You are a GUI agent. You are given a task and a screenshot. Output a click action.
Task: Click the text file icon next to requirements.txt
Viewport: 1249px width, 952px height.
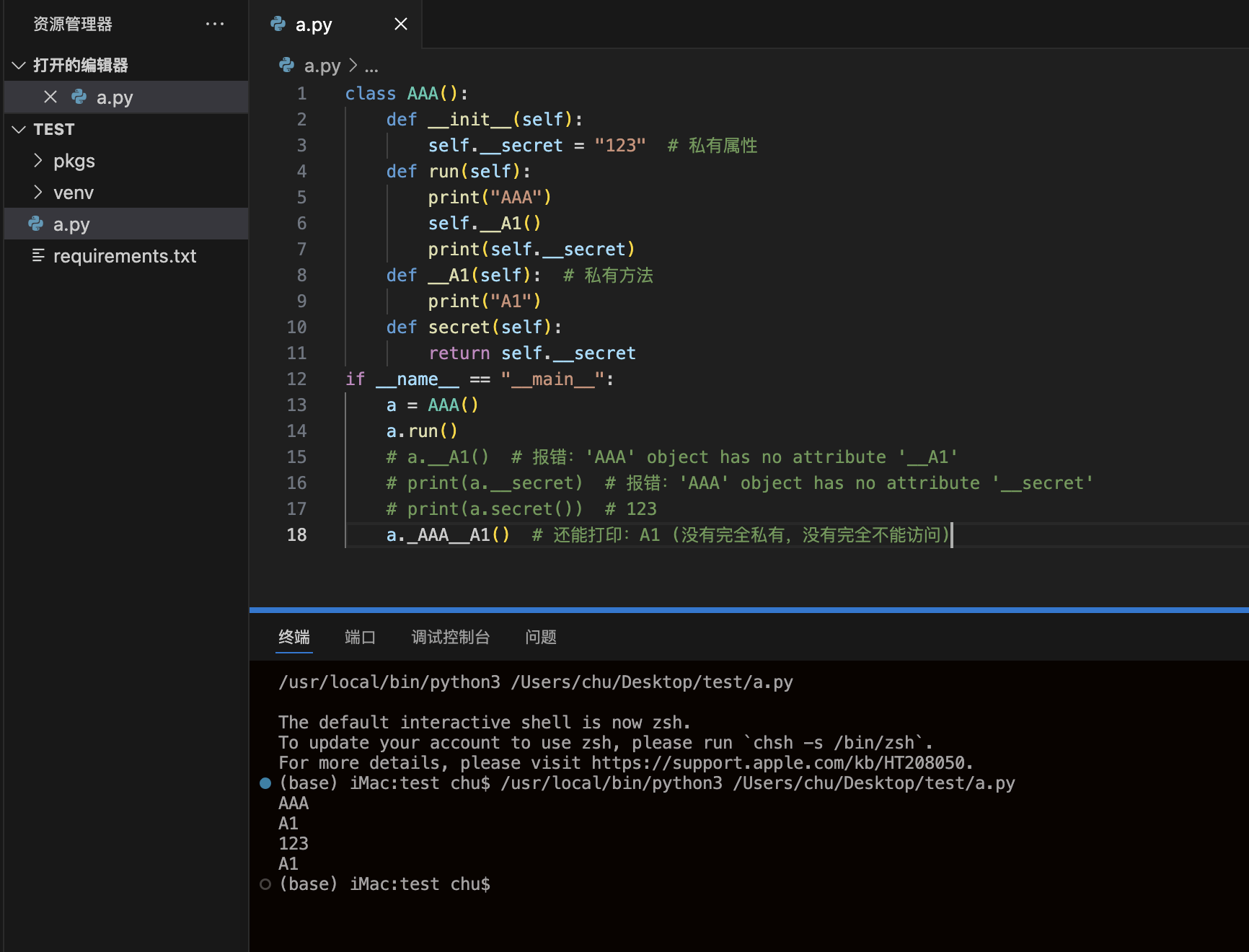point(38,255)
